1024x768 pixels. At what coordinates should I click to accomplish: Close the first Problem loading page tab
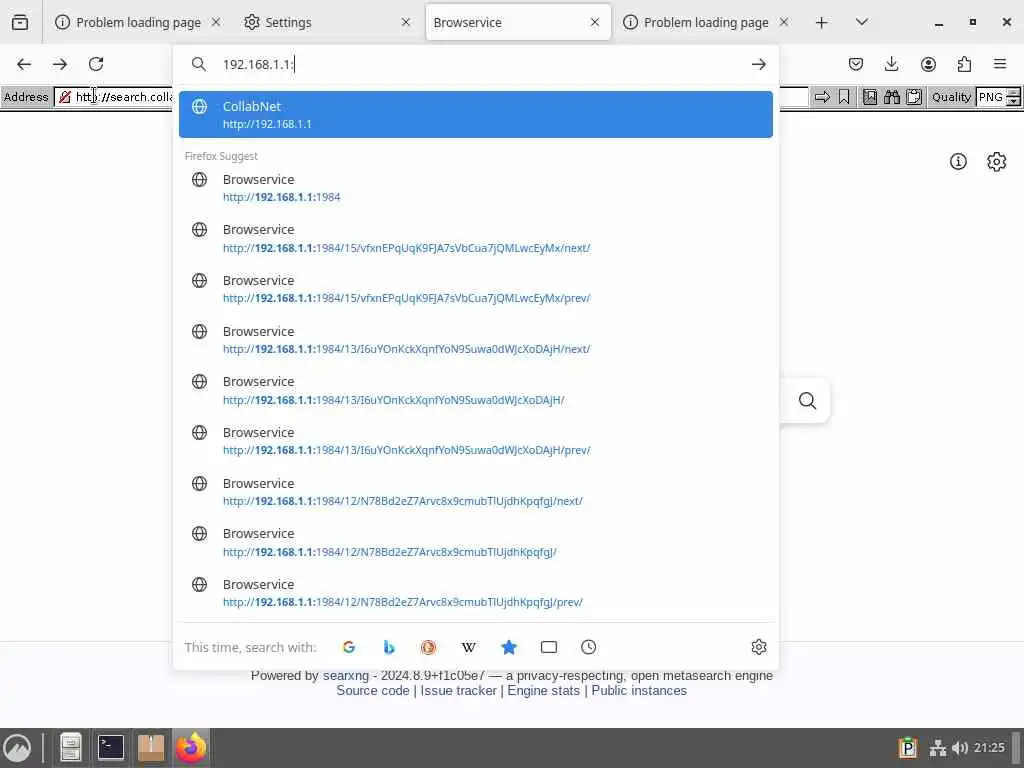pyautogui.click(x=216, y=22)
